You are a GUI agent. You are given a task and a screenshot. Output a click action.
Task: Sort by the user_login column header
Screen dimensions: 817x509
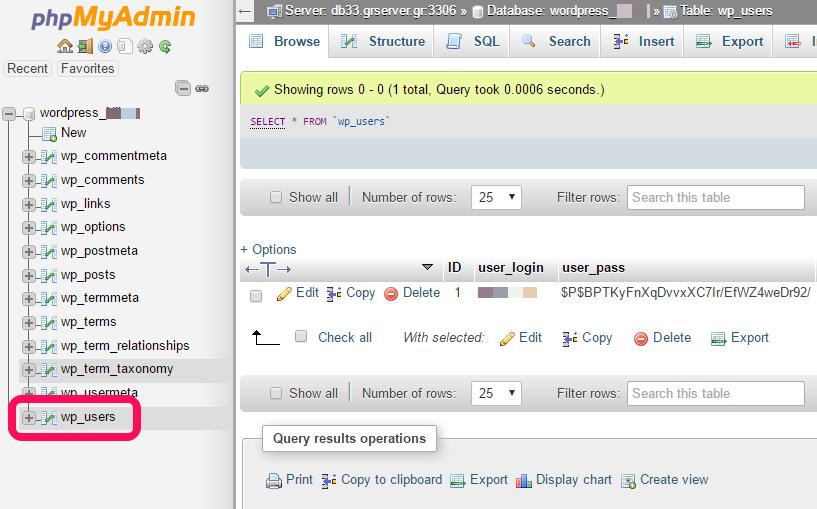(511, 268)
